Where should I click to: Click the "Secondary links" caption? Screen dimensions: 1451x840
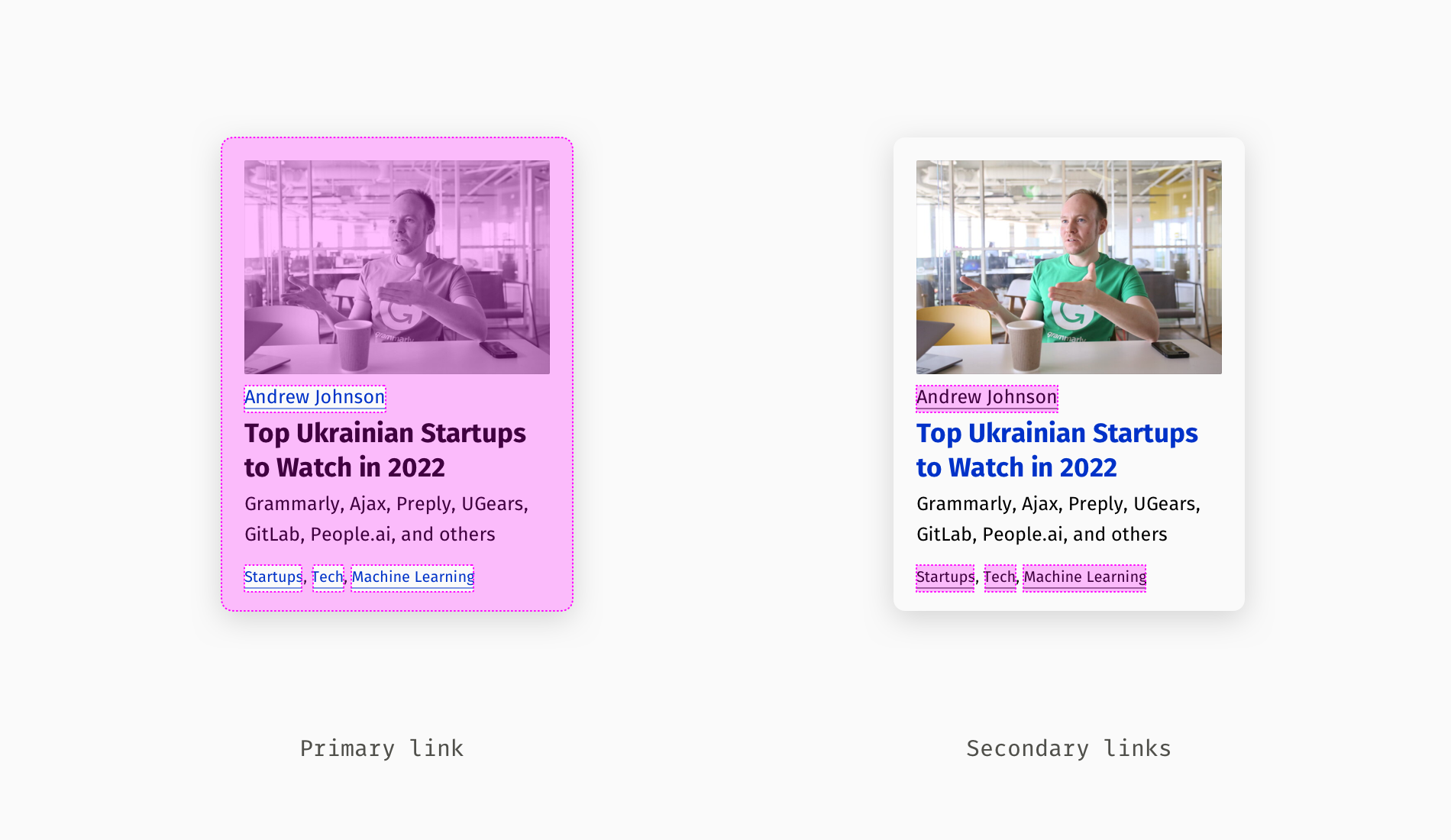(1068, 748)
